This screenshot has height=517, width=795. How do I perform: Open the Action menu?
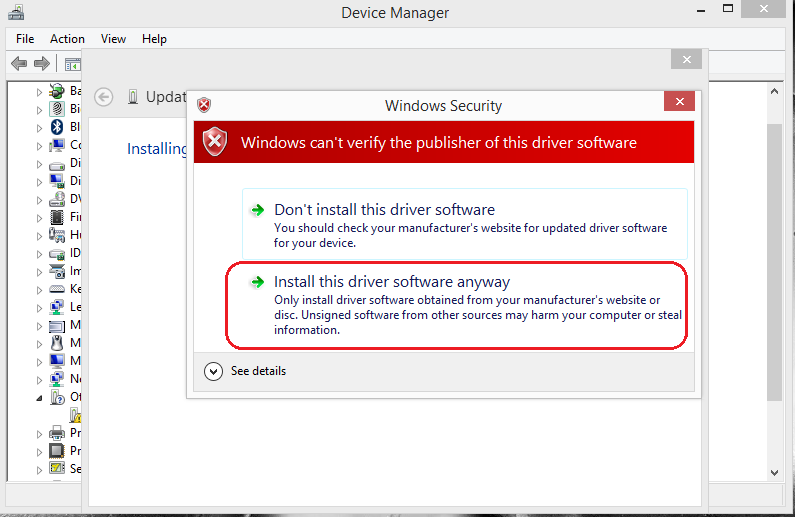(67, 39)
